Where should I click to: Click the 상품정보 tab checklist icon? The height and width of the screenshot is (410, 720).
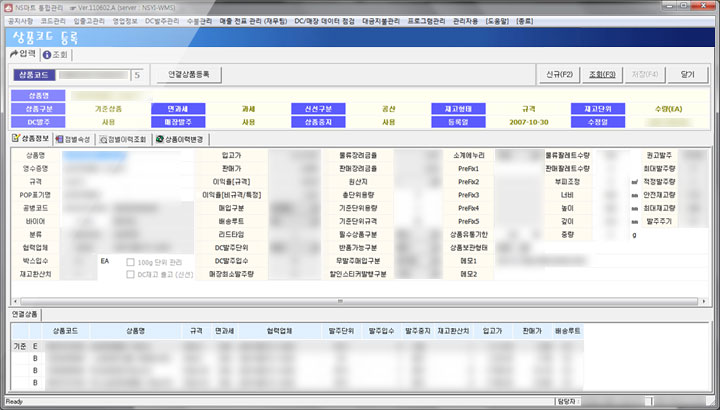[x=16, y=138]
